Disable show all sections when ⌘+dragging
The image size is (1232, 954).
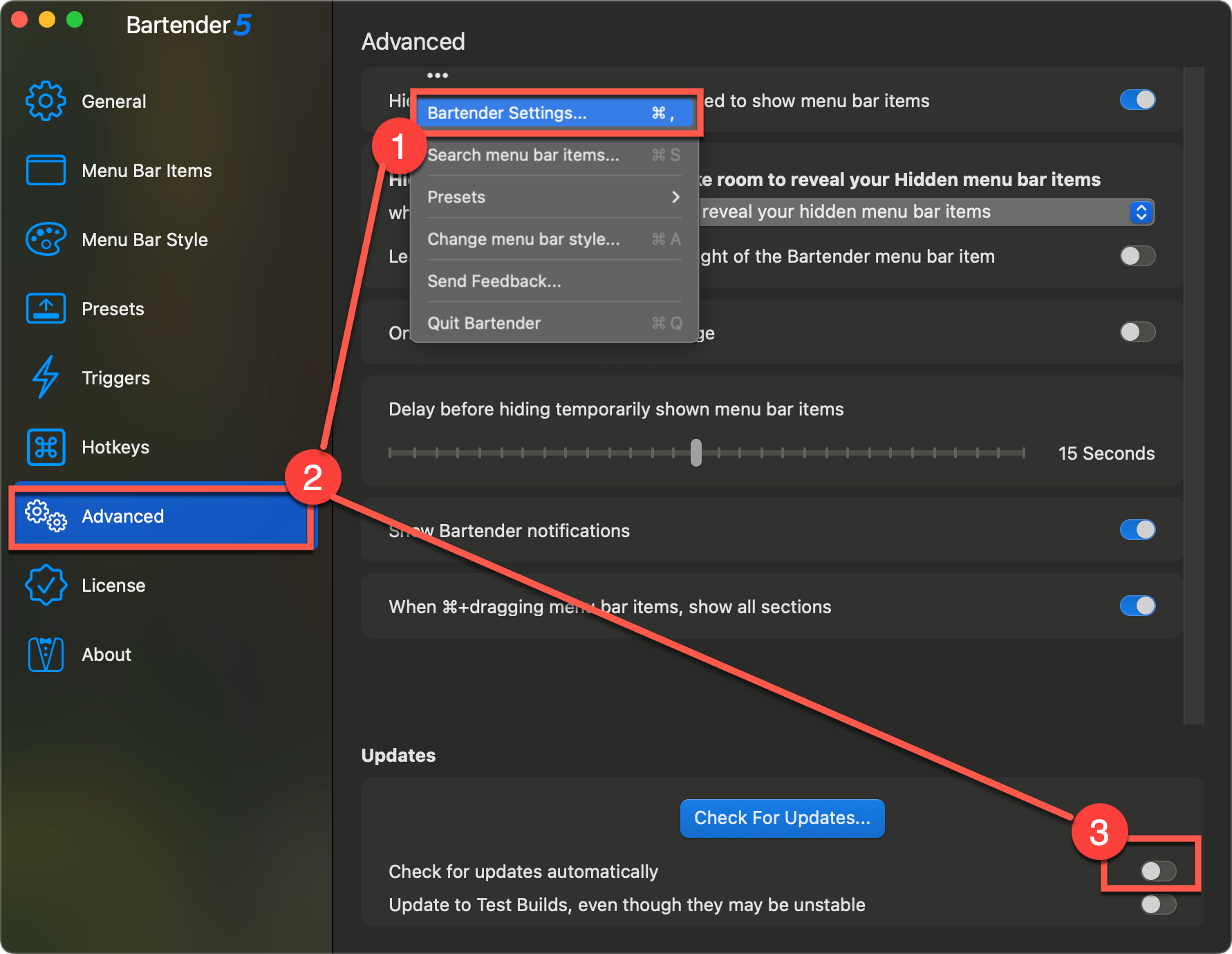[1137, 606]
